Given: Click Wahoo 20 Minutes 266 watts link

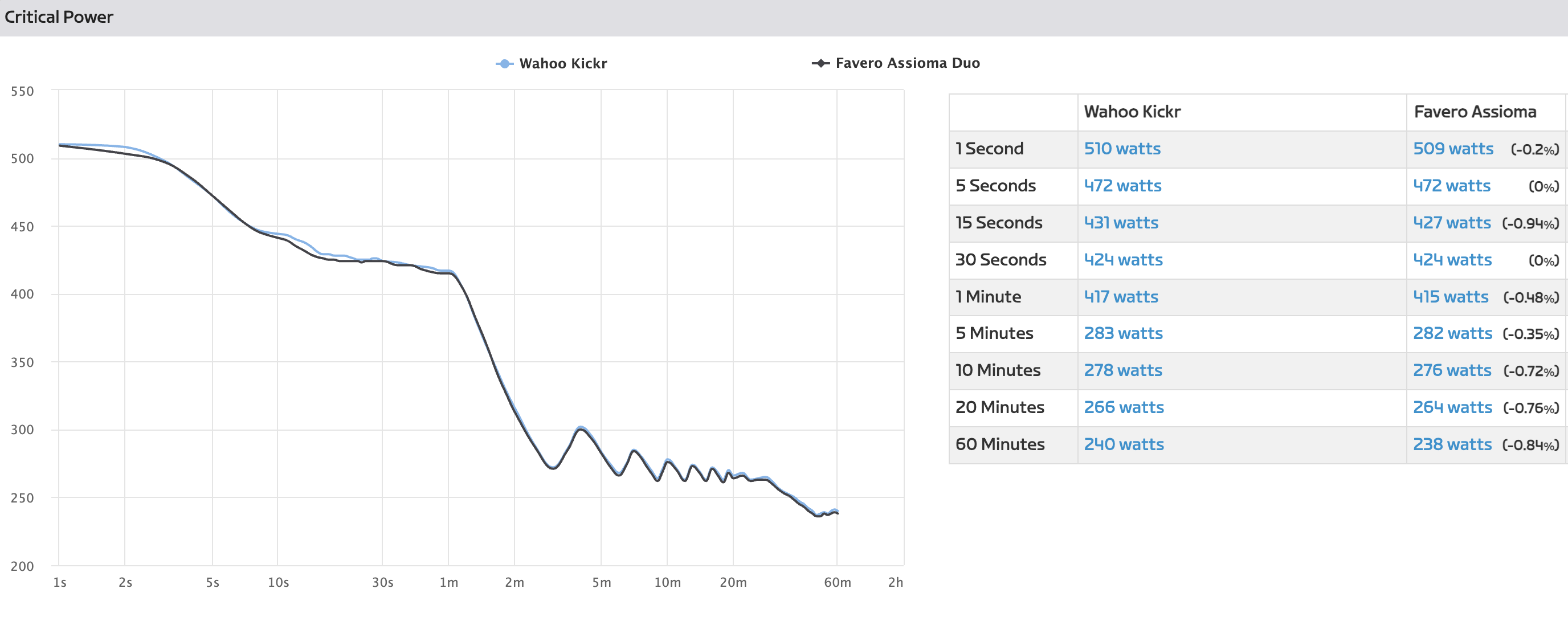Looking at the screenshot, I should [1123, 408].
